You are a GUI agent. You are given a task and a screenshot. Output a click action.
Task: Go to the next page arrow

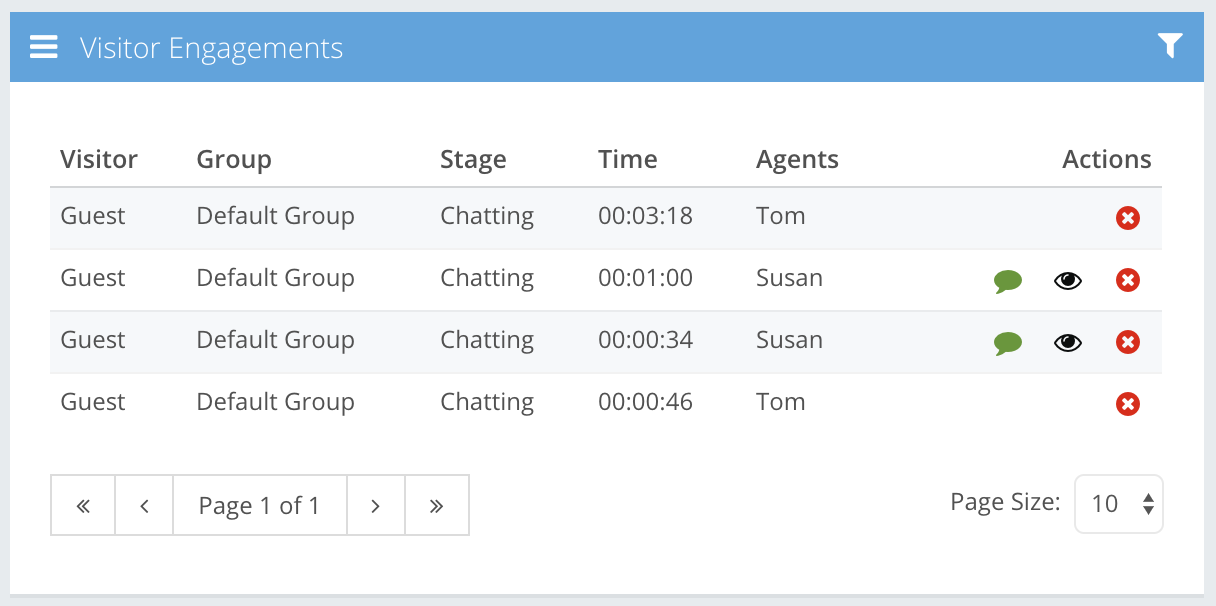click(x=375, y=505)
